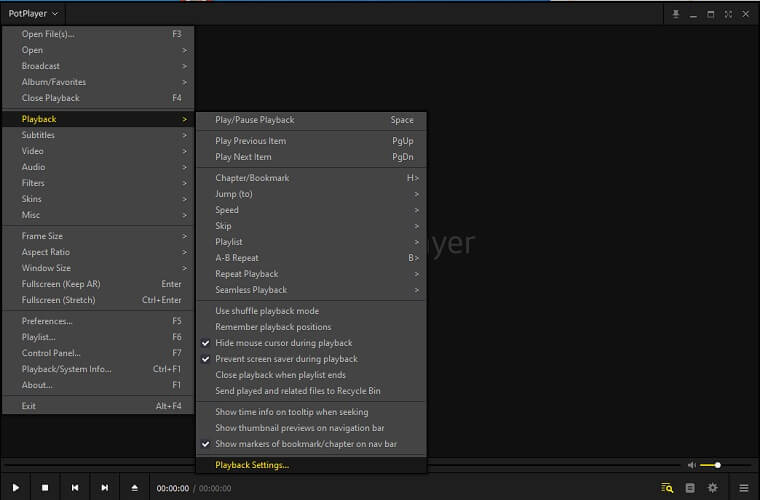Enable Remember playback positions
The height and width of the screenshot is (500, 760).
[311, 327]
